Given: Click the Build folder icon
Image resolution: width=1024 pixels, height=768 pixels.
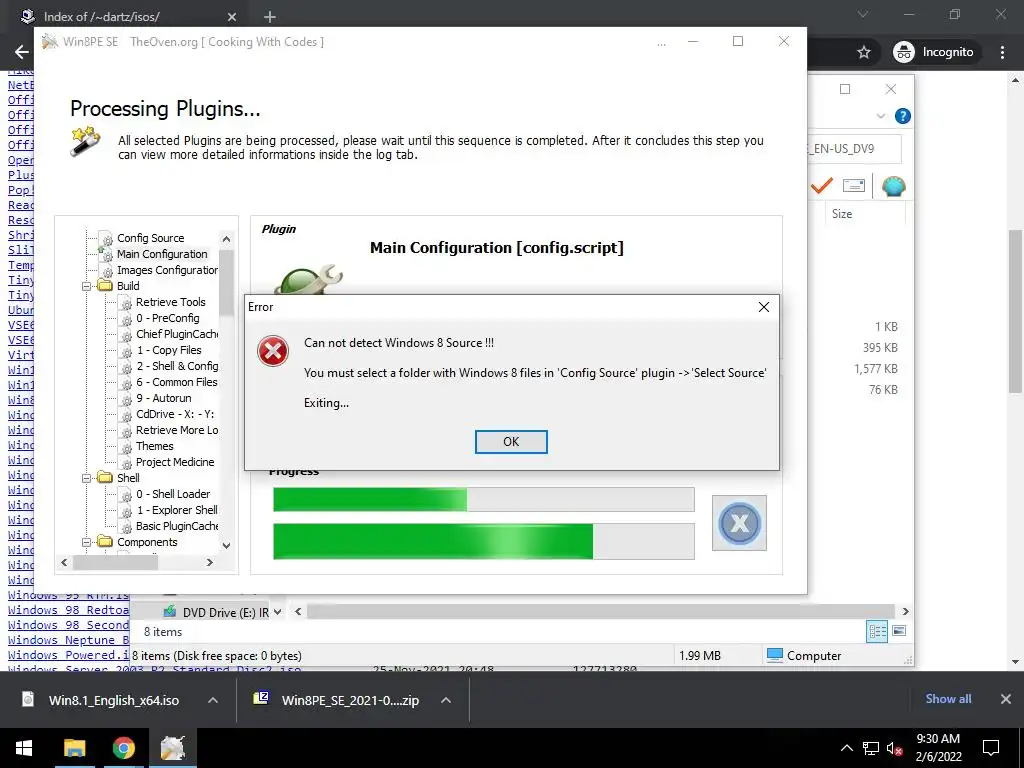Looking at the screenshot, I should point(104,285).
